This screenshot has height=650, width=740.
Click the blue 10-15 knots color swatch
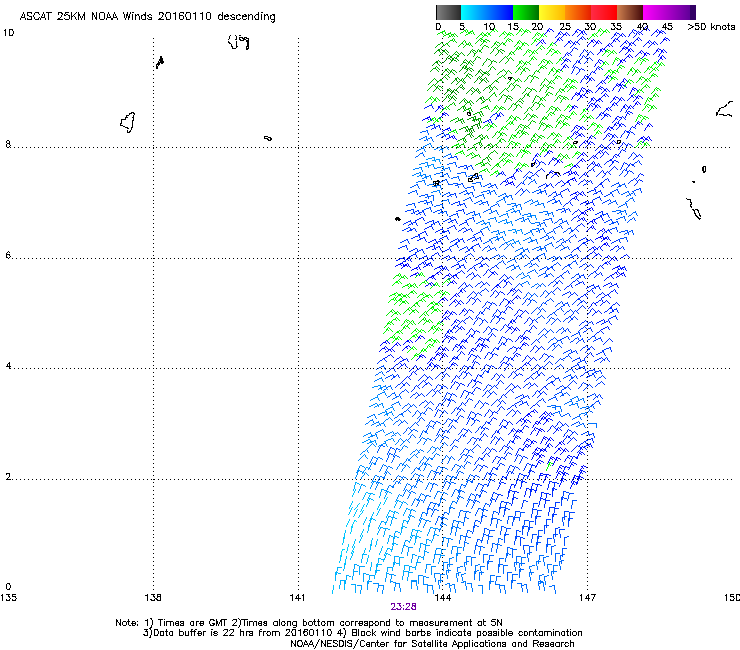point(500,12)
